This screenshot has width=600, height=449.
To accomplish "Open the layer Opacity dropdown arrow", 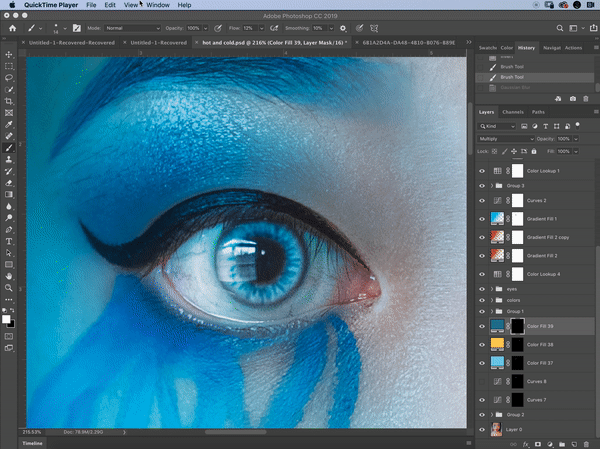I will 576,139.
